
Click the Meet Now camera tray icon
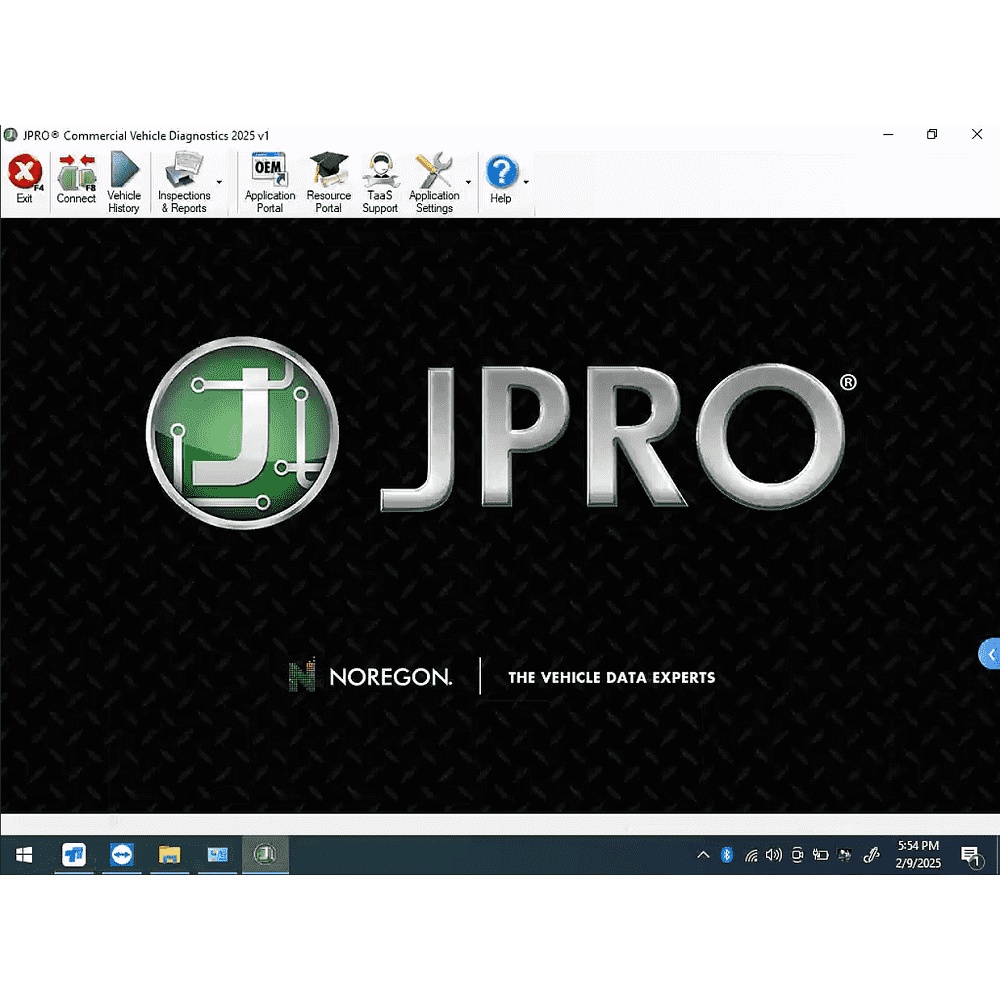tap(797, 855)
